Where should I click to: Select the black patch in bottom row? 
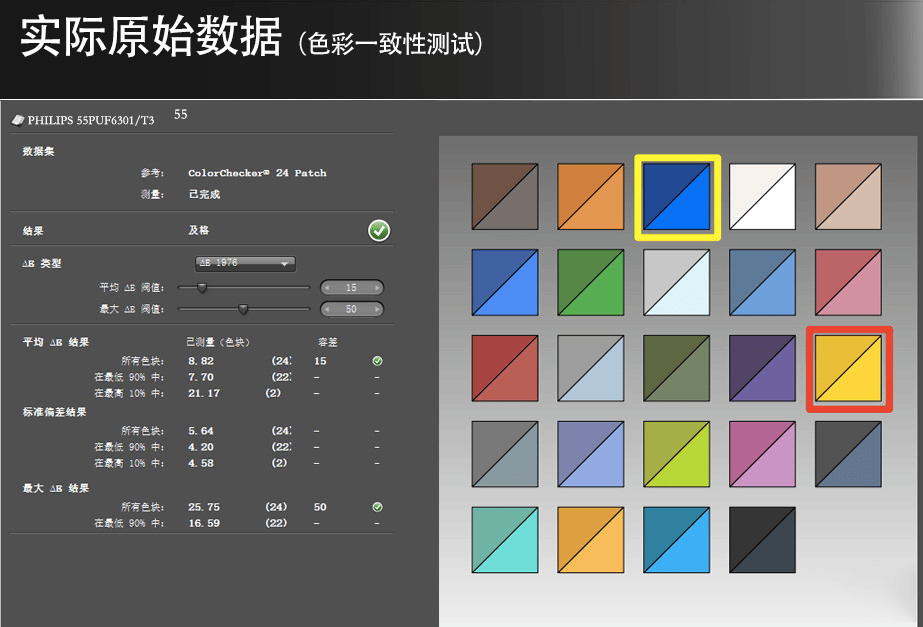pyautogui.click(x=762, y=540)
